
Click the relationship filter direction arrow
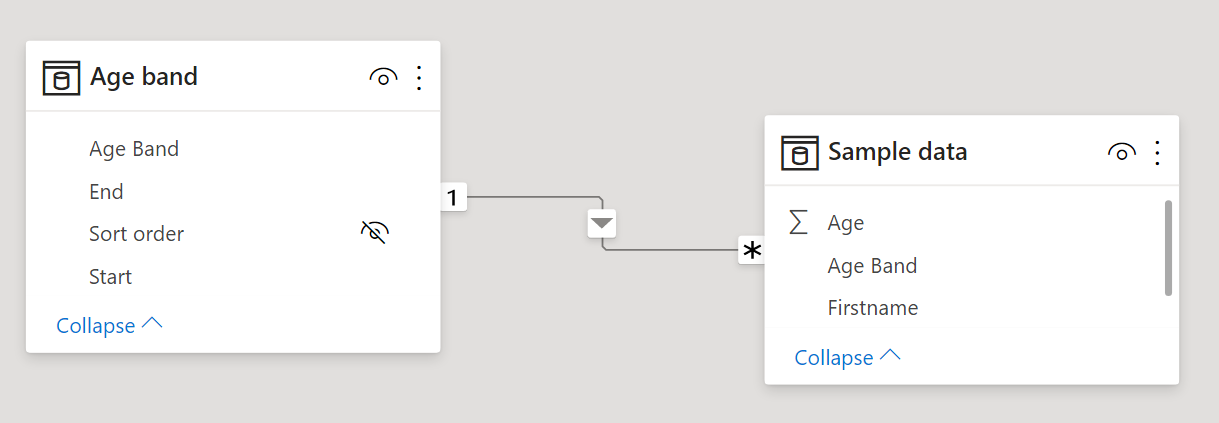(x=601, y=224)
